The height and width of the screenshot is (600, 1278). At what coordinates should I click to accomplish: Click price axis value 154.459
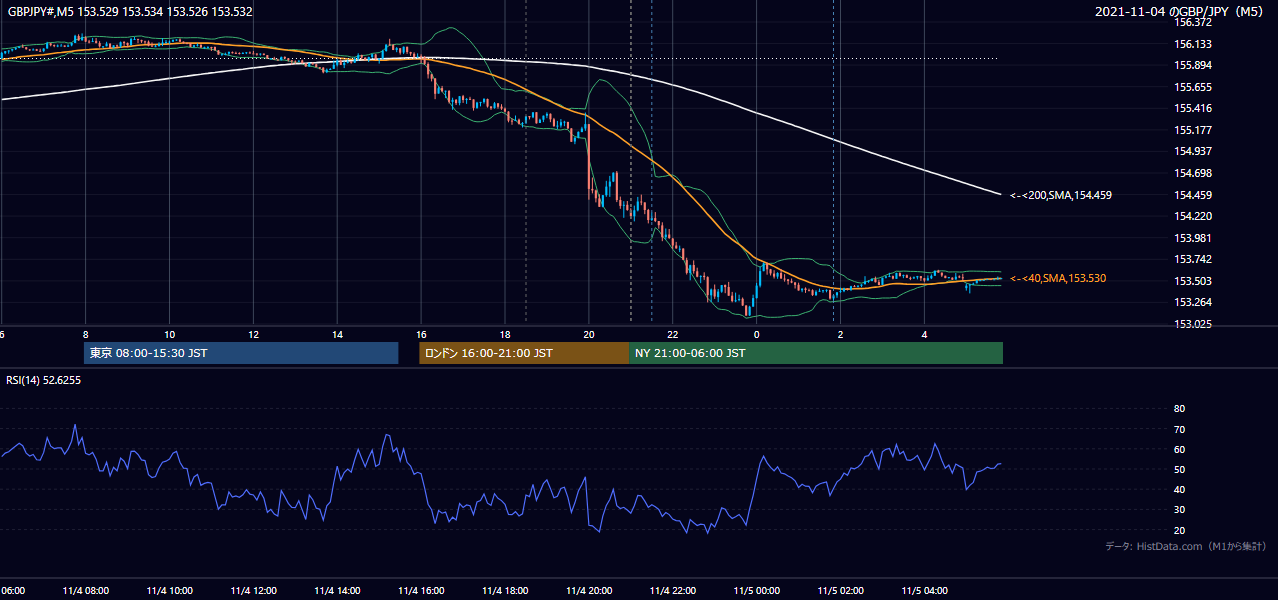pyautogui.click(x=1193, y=195)
